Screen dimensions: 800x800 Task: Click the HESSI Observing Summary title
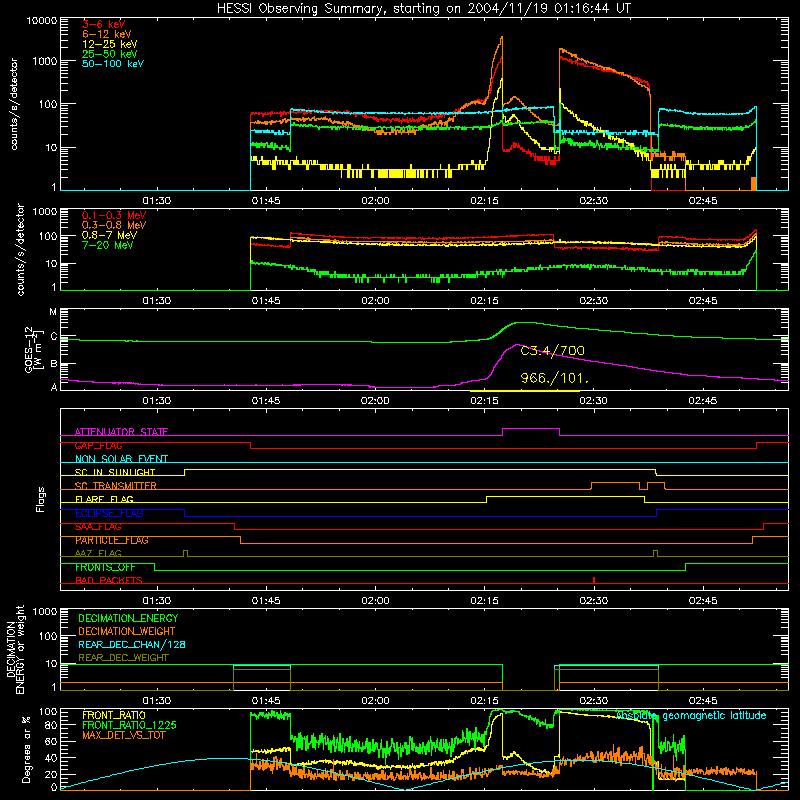[423, 8]
